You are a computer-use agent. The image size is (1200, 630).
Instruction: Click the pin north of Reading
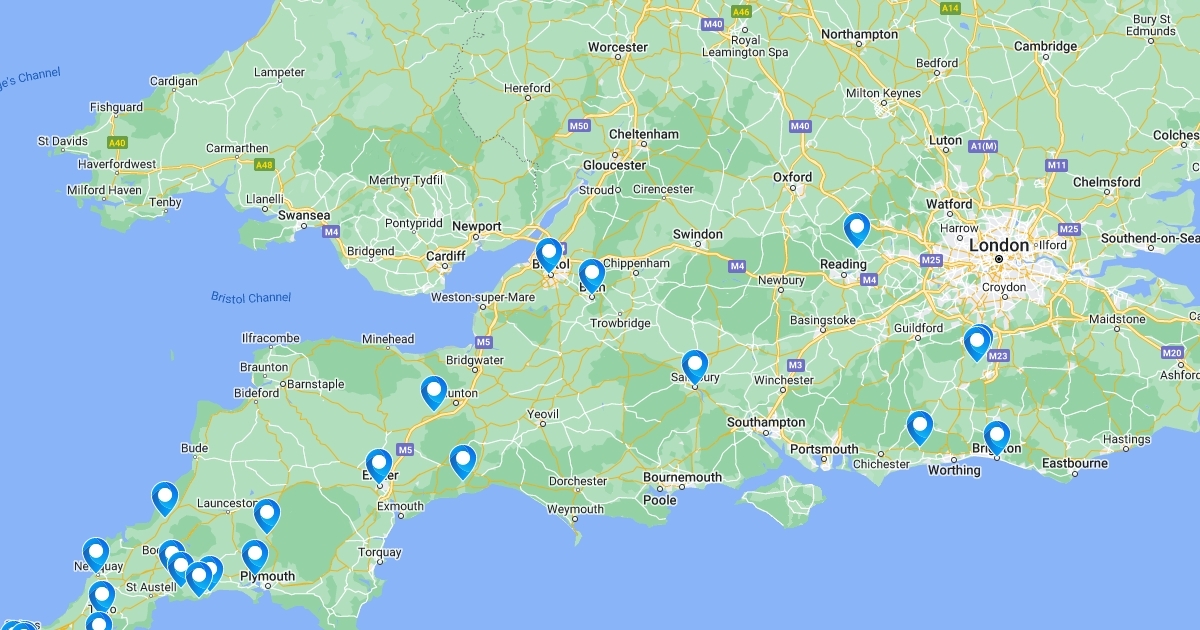point(857,230)
